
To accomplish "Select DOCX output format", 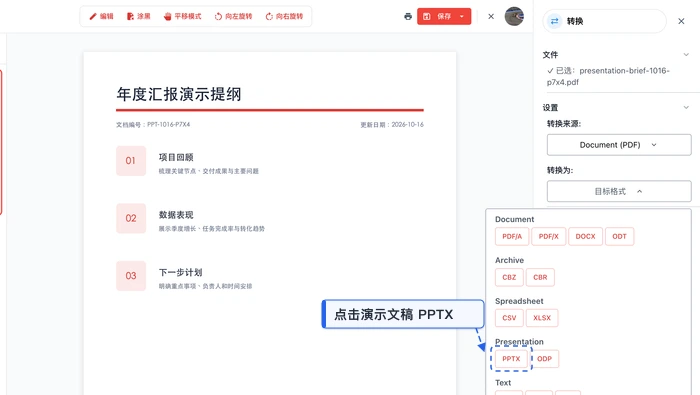I will [585, 237].
